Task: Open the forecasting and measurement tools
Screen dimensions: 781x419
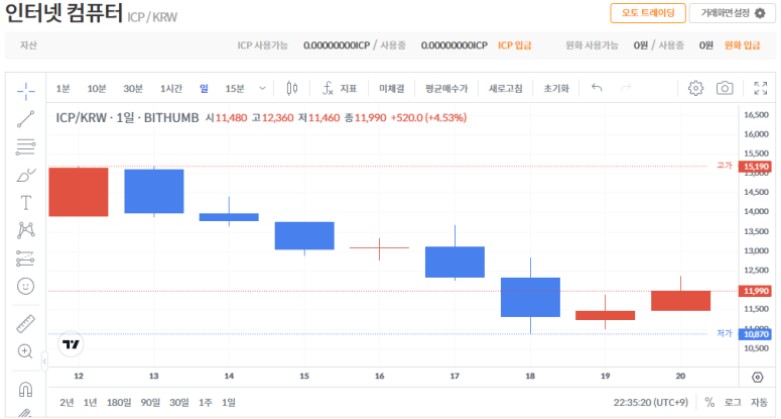Action: [25, 258]
